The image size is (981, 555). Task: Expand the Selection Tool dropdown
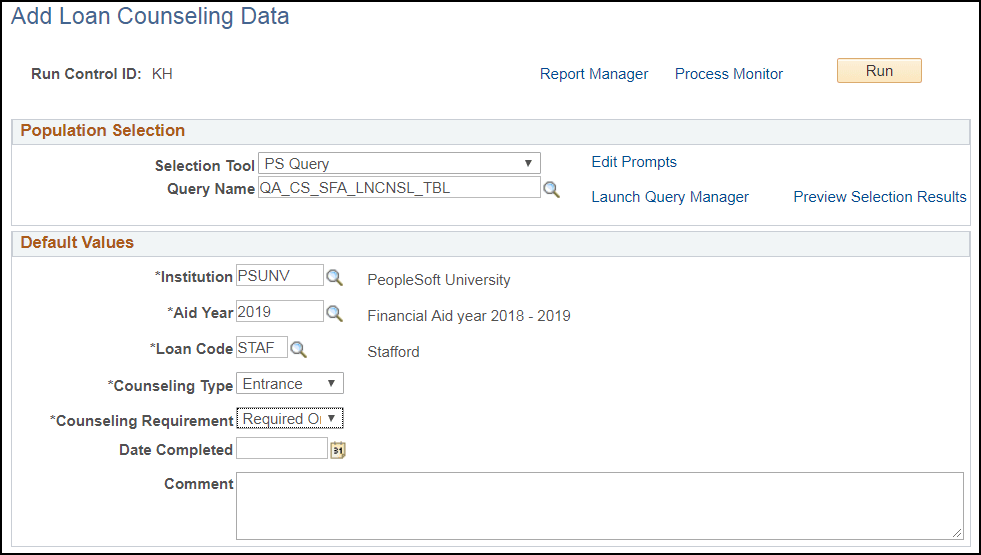[x=399, y=163]
